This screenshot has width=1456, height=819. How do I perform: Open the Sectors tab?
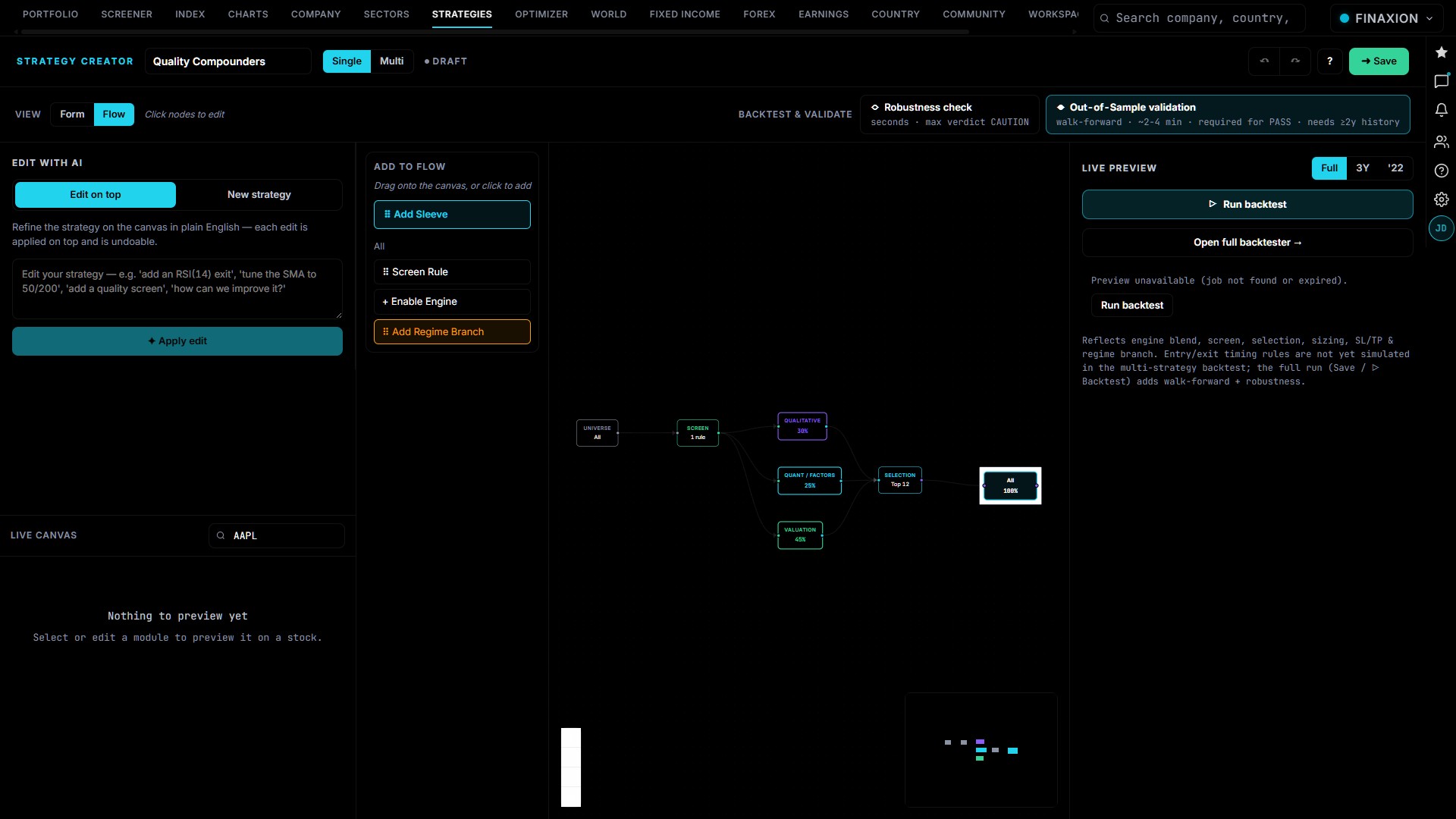coord(386,14)
